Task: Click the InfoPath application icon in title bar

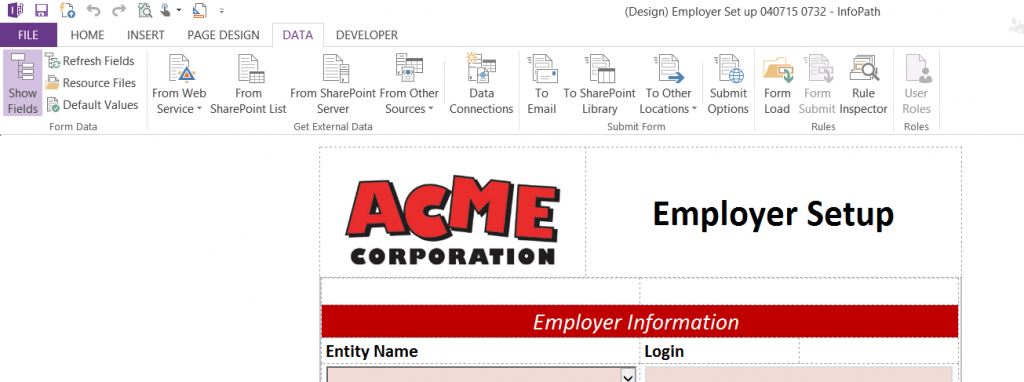Action: (16, 10)
